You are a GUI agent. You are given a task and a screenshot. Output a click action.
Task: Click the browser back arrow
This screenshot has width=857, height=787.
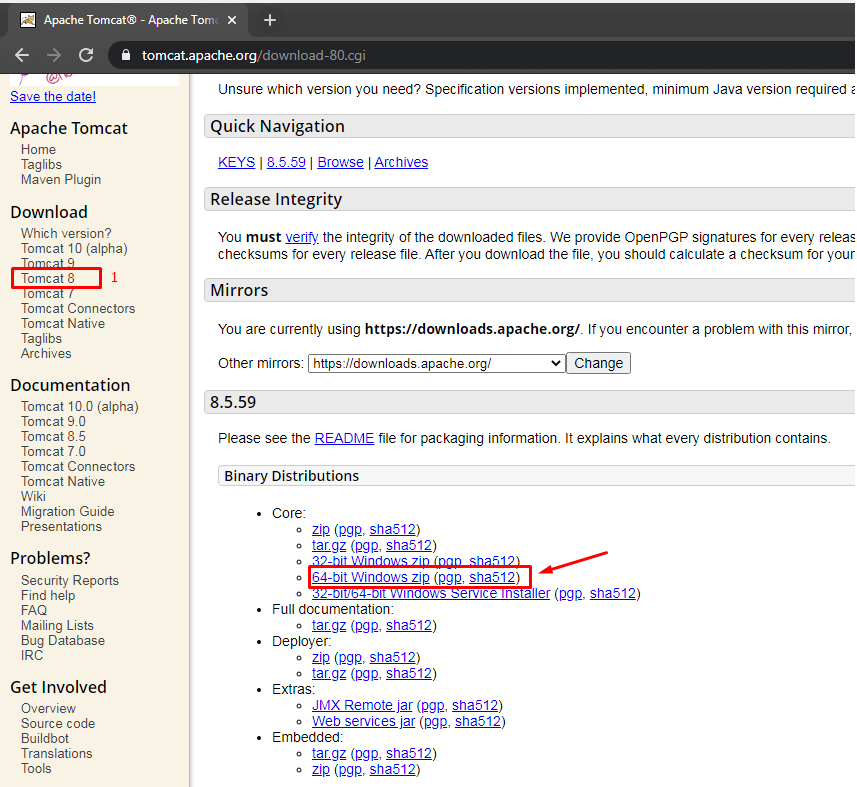point(22,55)
